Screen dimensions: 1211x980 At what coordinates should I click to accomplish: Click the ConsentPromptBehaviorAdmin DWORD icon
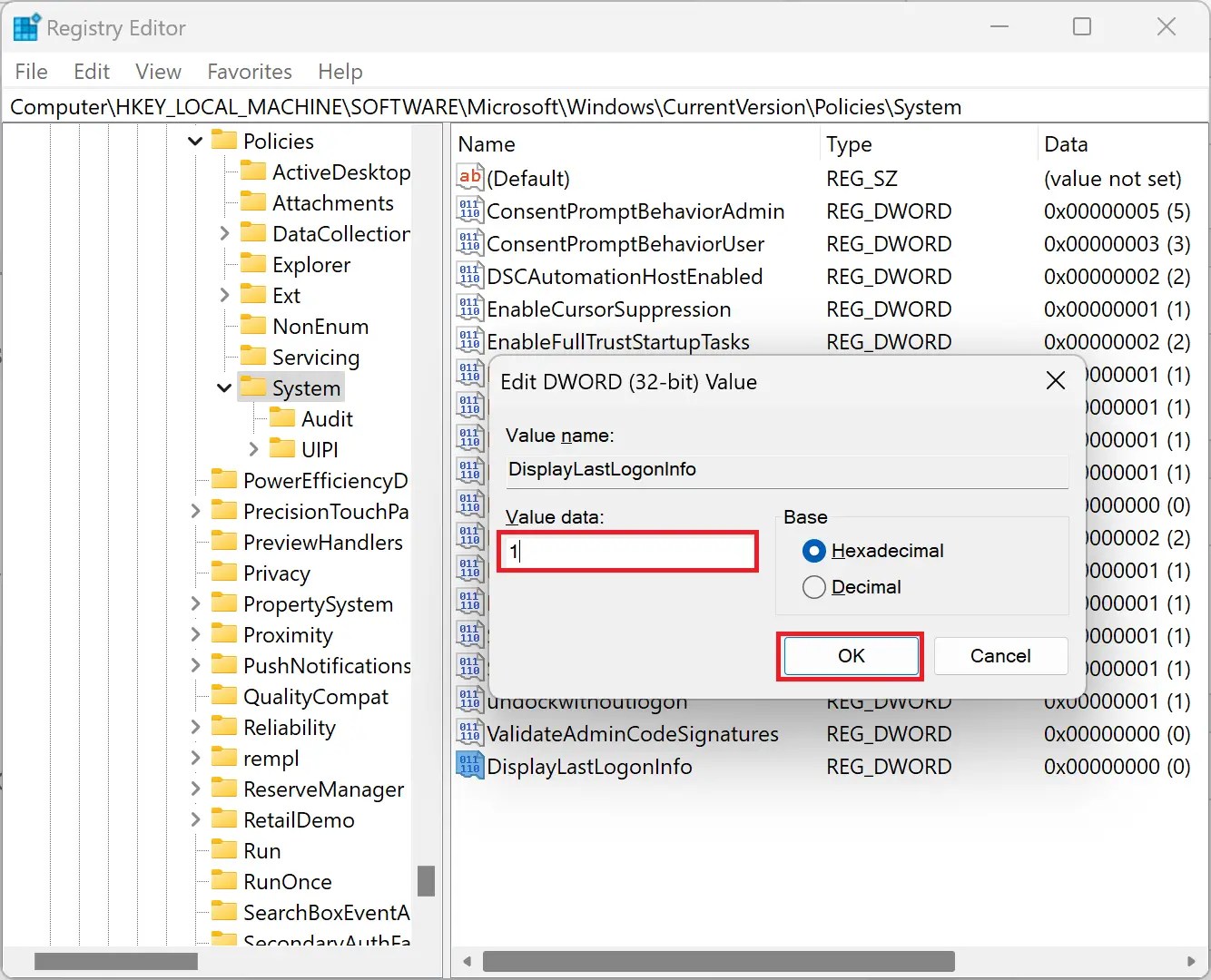pos(470,211)
